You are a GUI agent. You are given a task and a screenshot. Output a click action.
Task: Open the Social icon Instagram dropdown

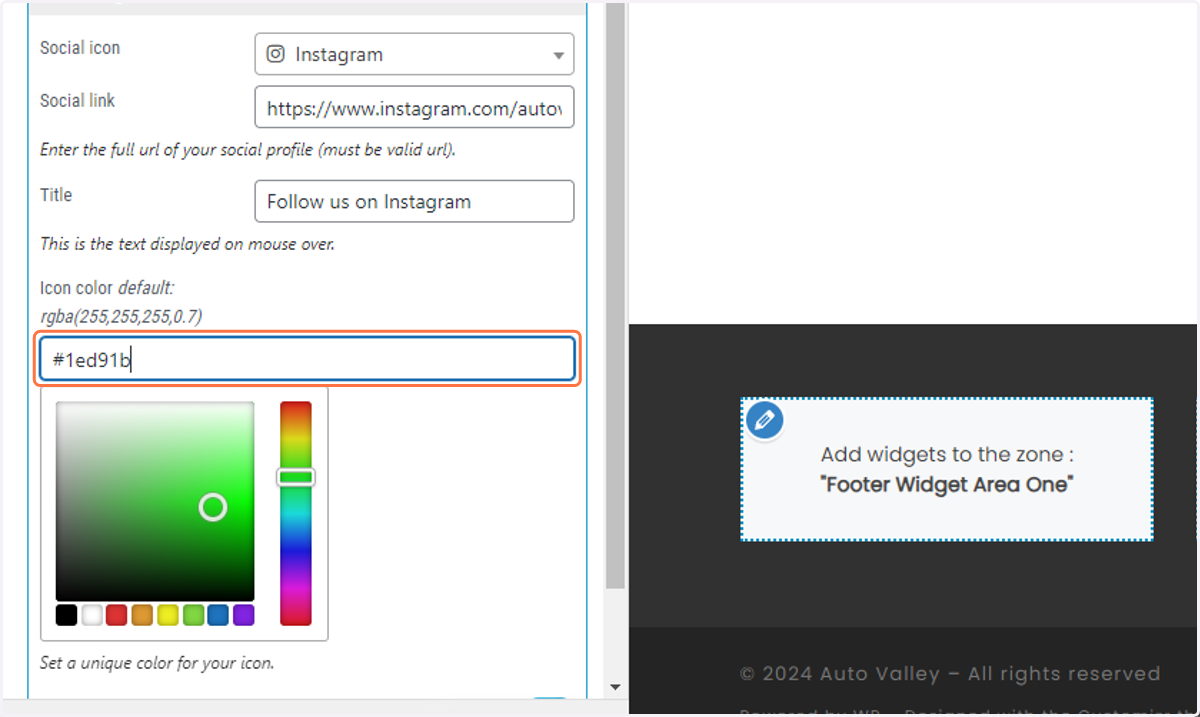[x=414, y=54]
